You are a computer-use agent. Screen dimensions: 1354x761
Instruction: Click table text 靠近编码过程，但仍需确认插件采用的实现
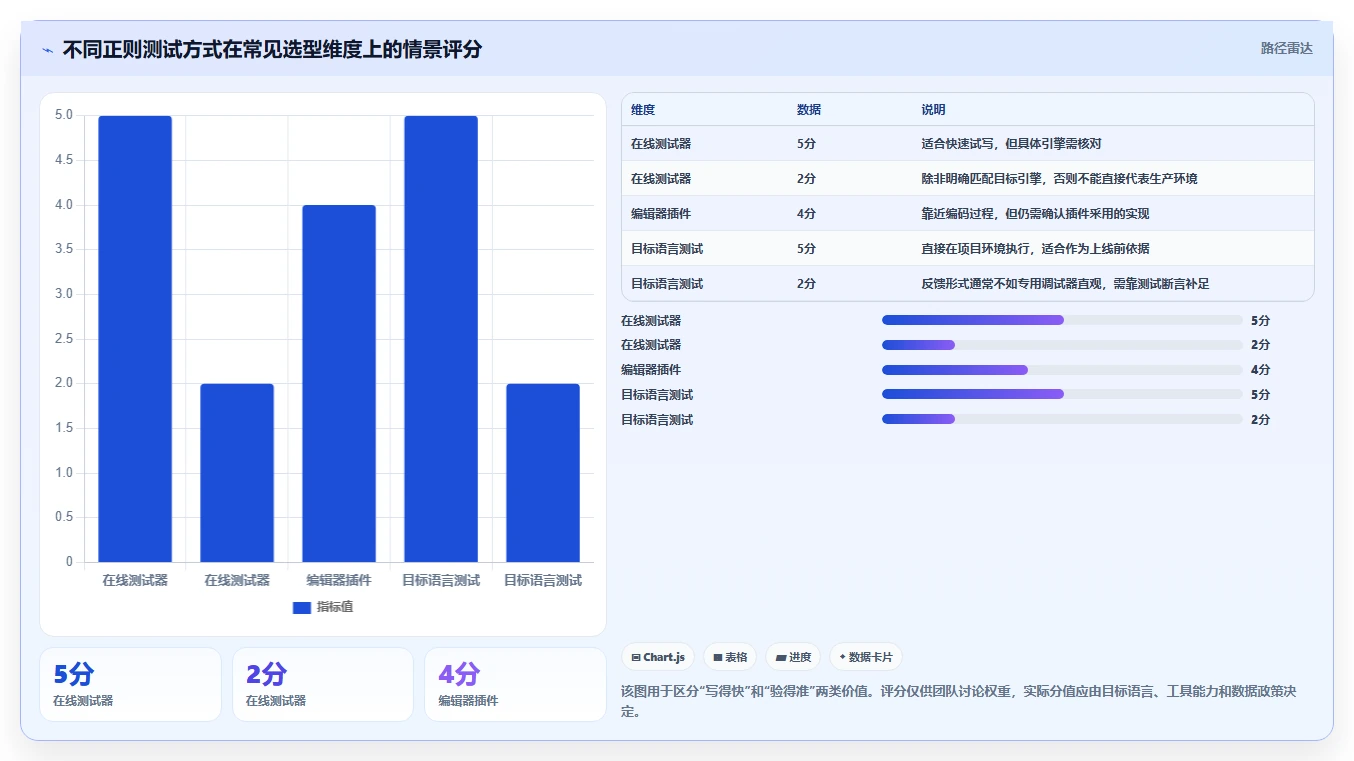click(x=1035, y=214)
